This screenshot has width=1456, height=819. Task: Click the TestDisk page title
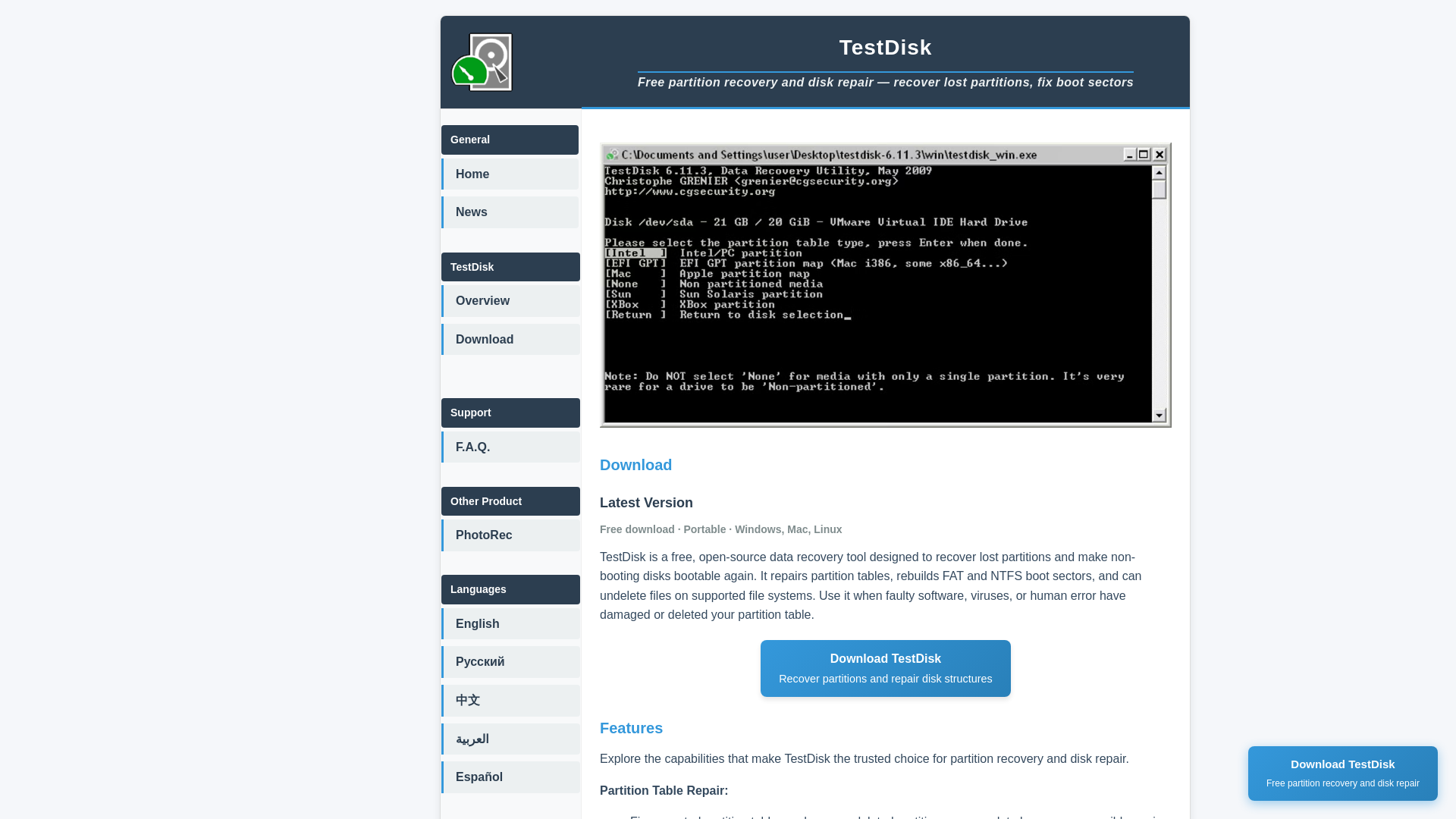click(x=885, y=48)
